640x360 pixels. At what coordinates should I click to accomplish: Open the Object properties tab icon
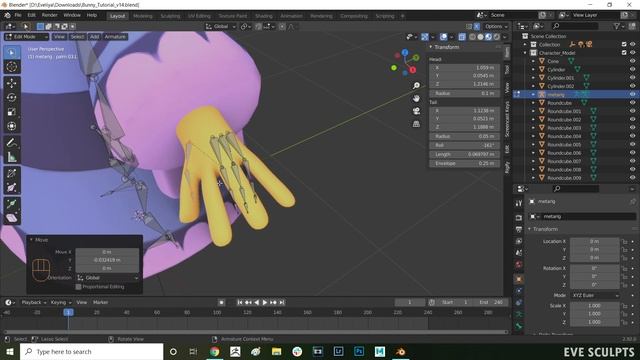(518, 279)
